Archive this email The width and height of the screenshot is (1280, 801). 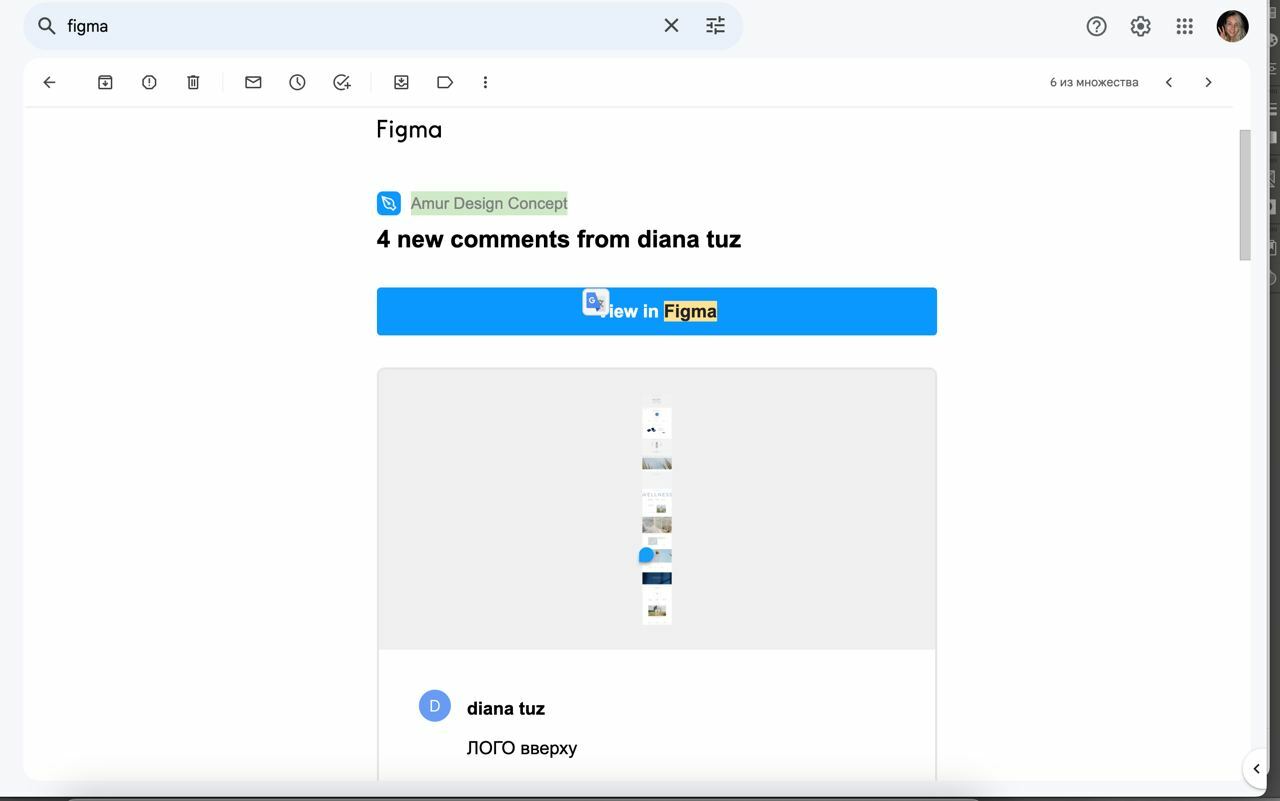coord(105,82)
